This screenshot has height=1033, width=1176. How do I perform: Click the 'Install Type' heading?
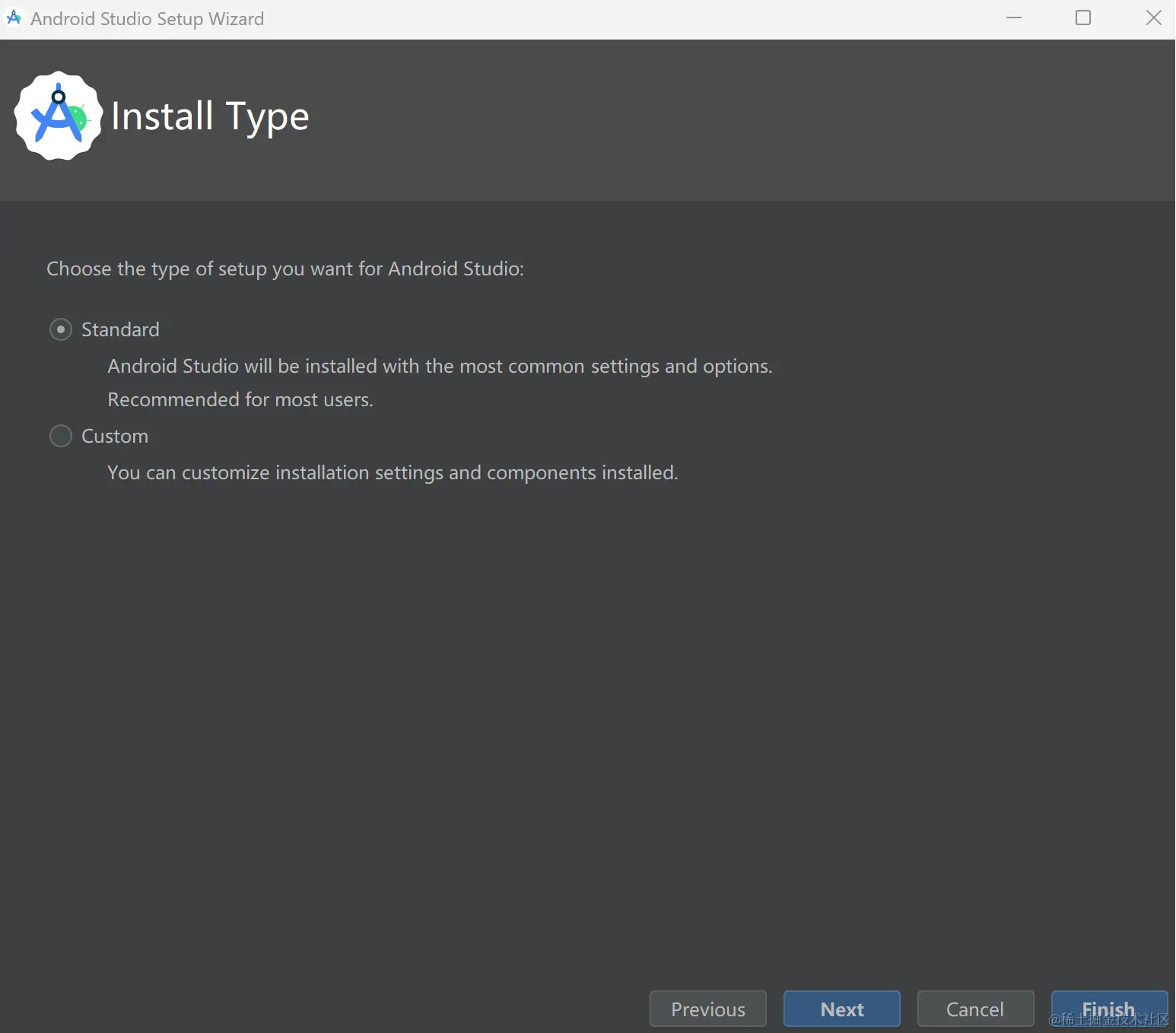[x=210, y=116]
